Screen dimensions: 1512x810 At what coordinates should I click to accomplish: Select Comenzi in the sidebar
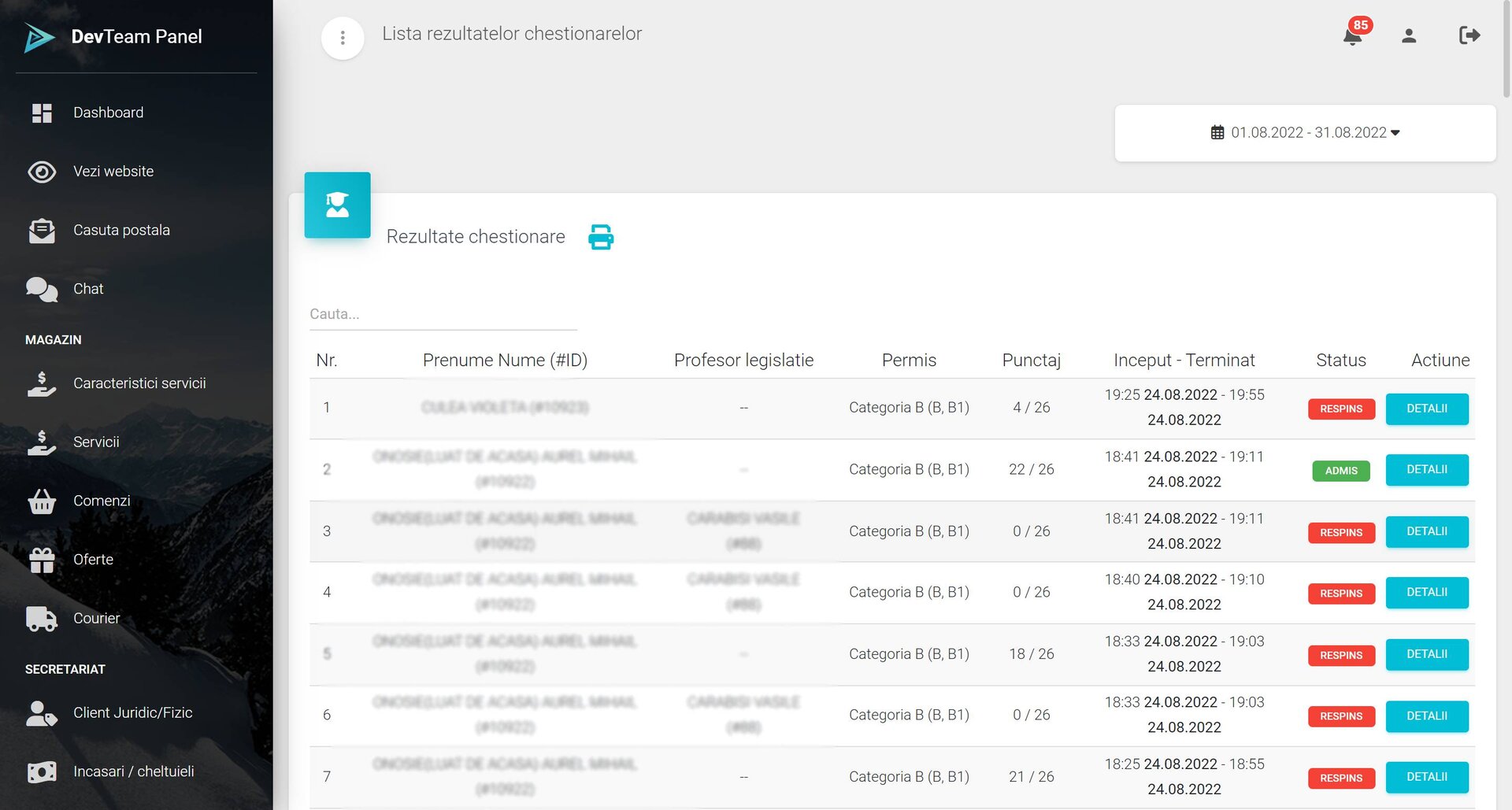point(102,501)
